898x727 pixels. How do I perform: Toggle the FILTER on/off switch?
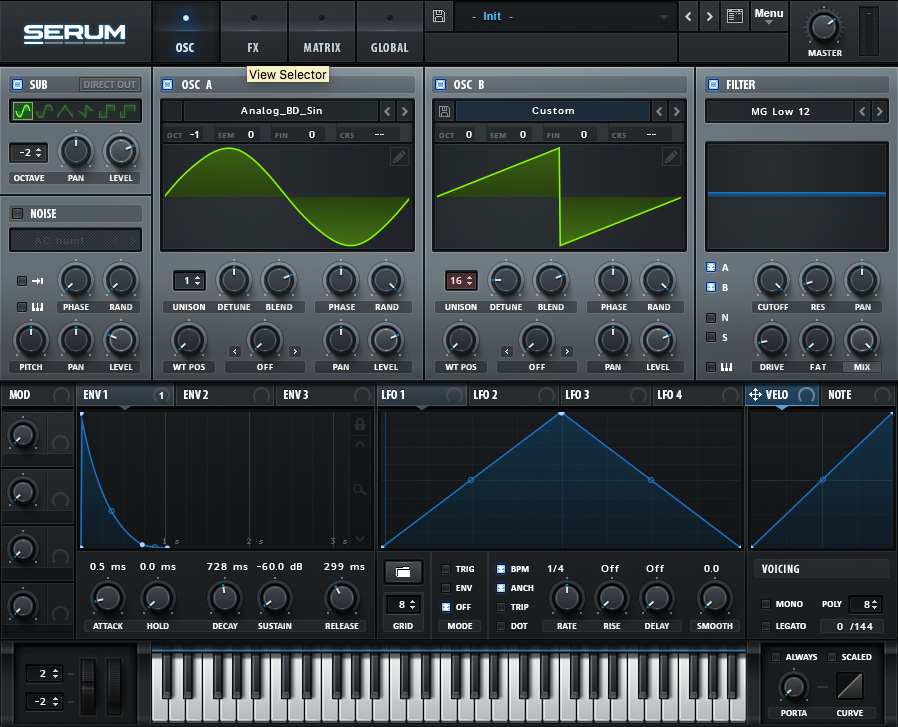pos(714,84)
